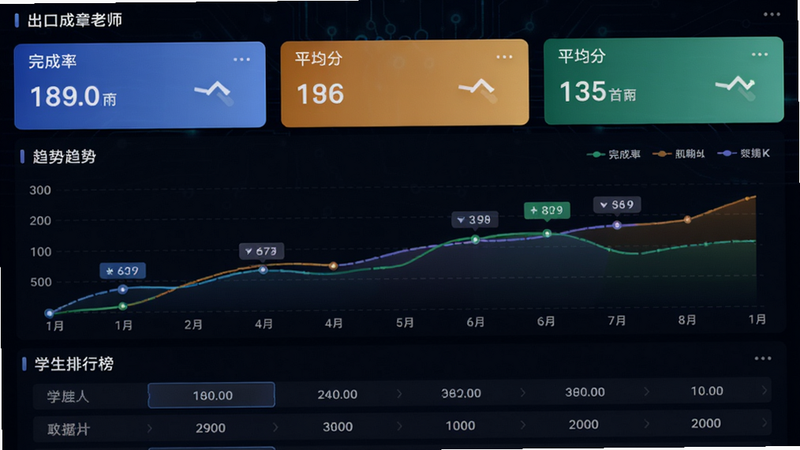Click the trend line icon on the orange card

(477, 90)
